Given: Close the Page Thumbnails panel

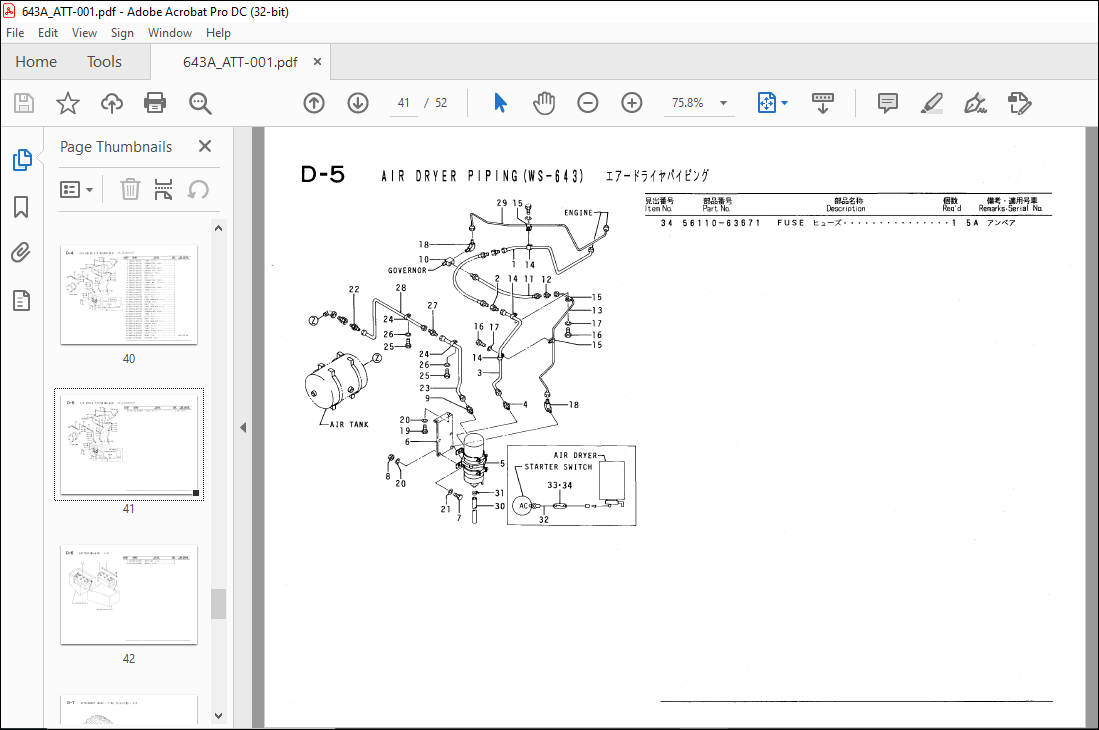Looking at the screenshot, I should 205,146.
